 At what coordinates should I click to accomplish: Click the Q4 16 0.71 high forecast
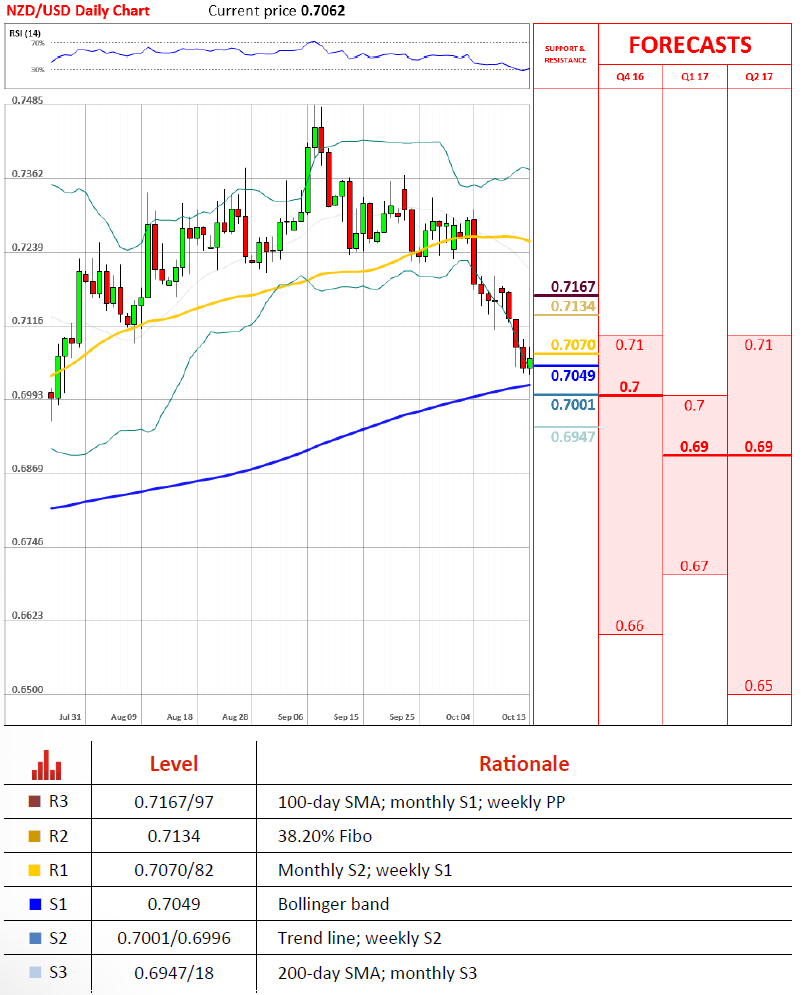click(629, 345)
